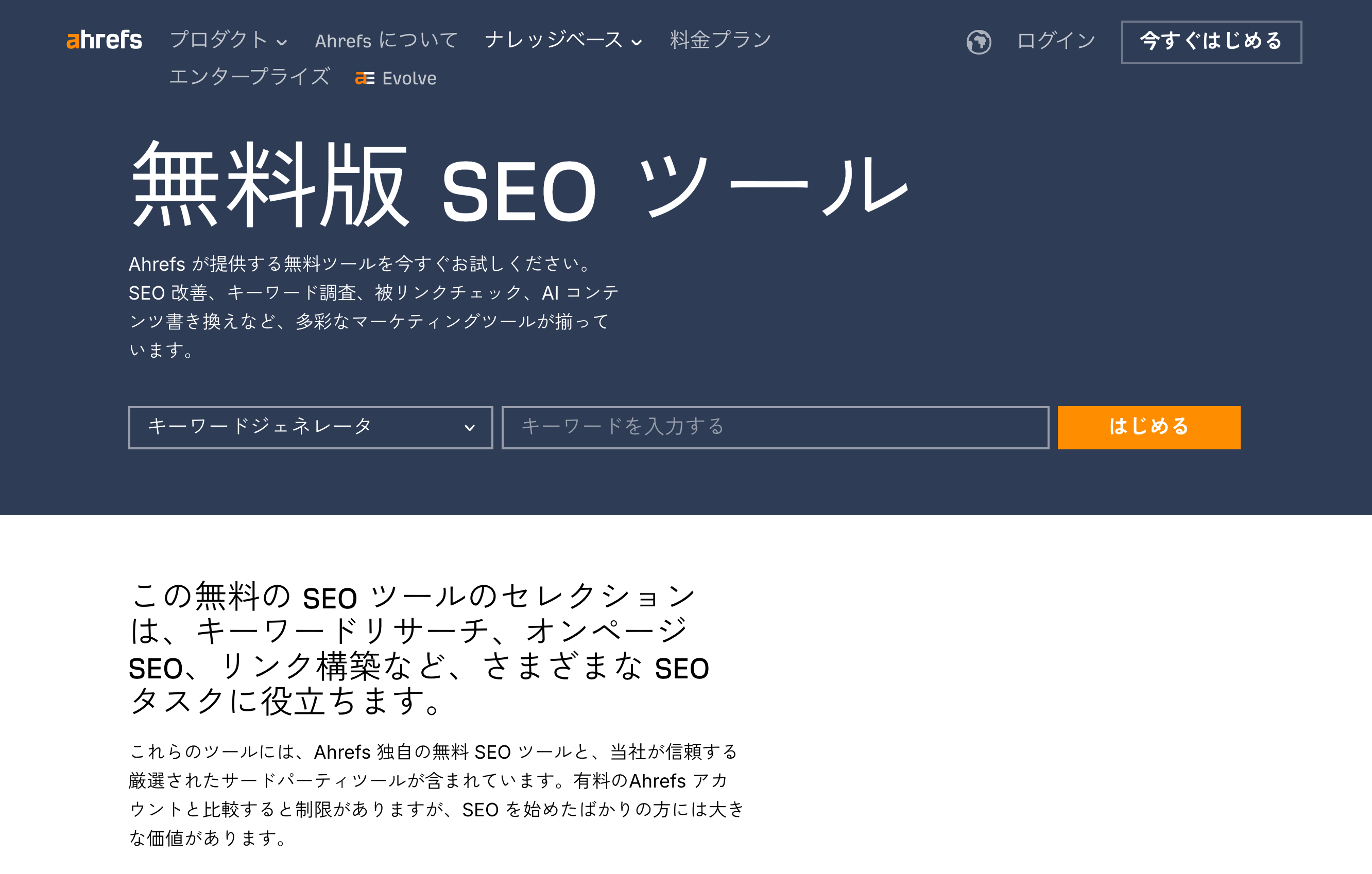Click the orange Evolve logo icon
This screenshot has width=1372, height=874.
[365, 78]
